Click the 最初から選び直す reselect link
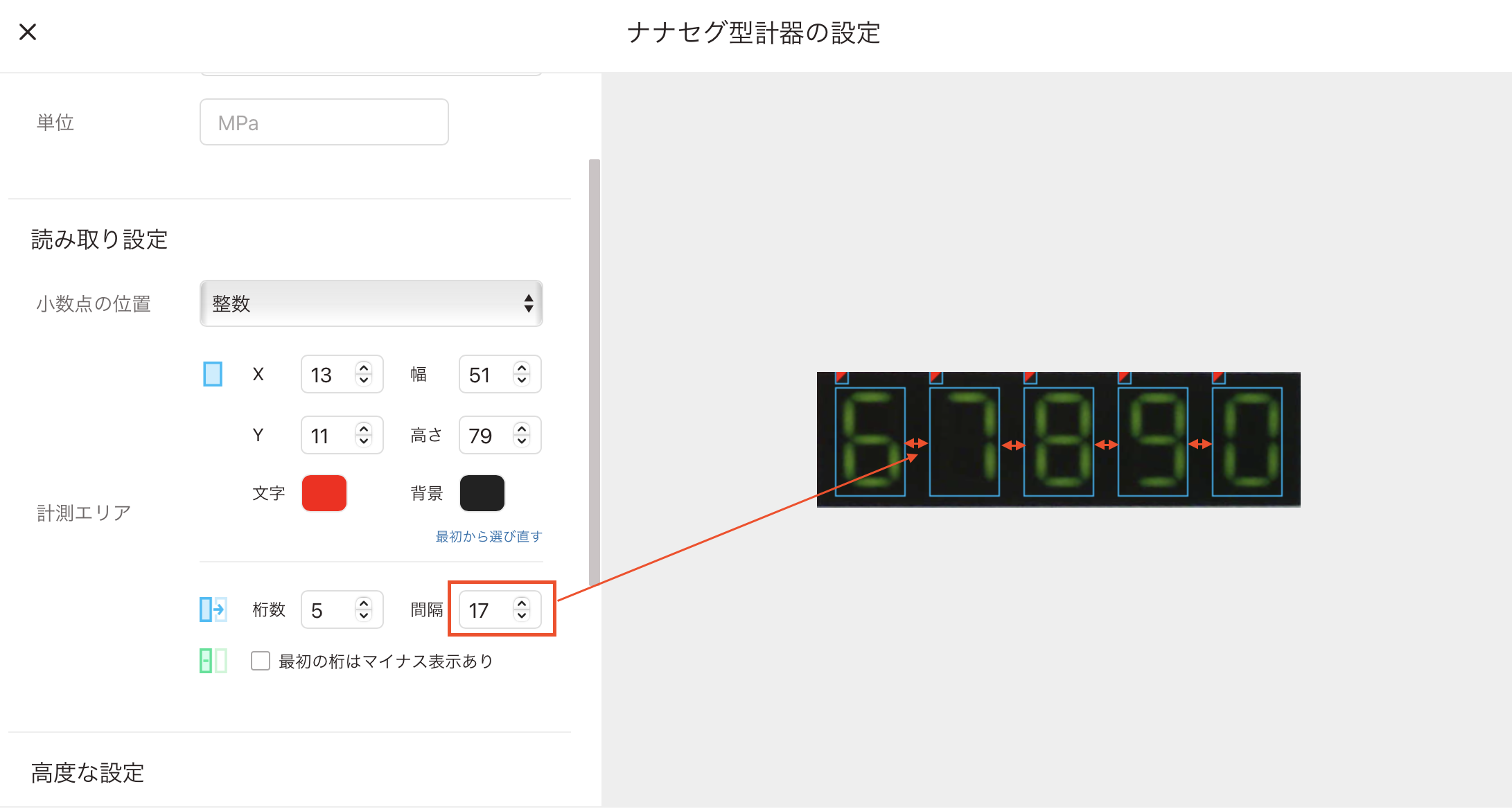Image resolution: width=1512 pixels, height=809 pixels. tap(489, 536)
